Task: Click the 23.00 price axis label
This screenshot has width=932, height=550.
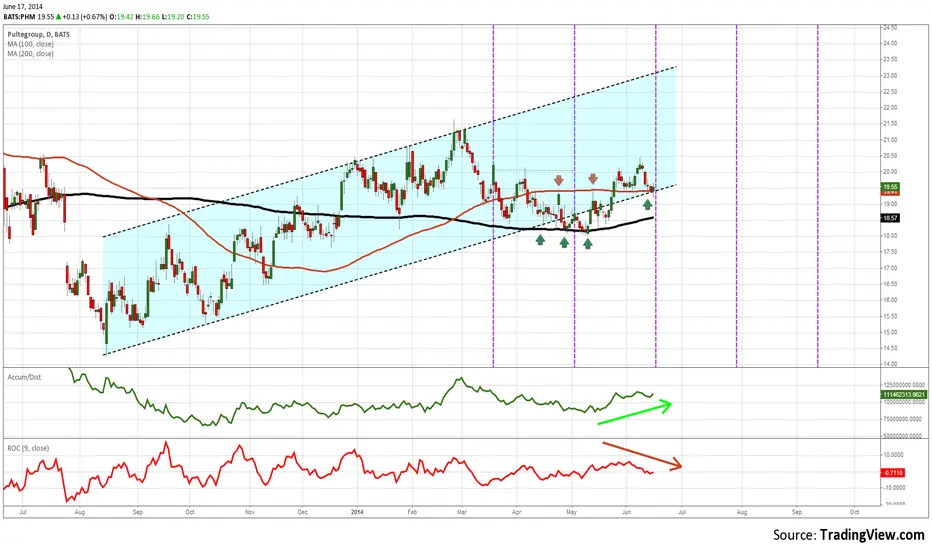Action: [x=890, y=76]
